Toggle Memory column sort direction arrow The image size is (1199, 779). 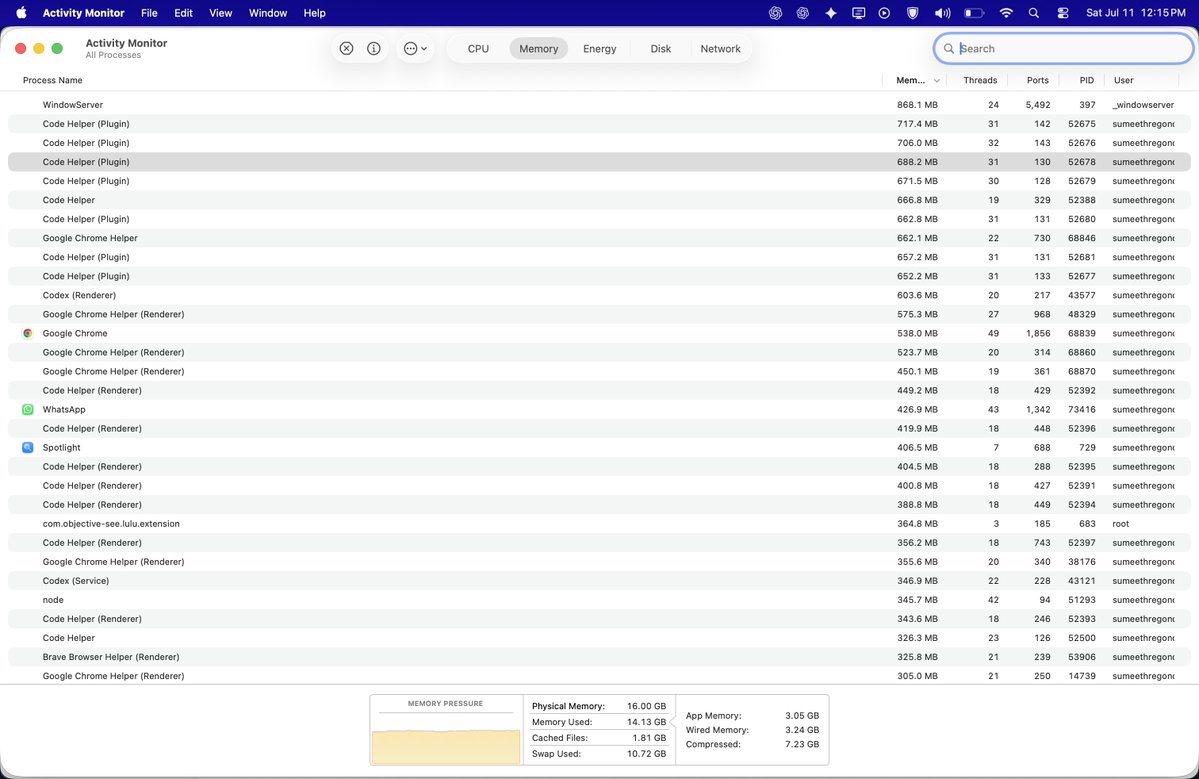937,80
